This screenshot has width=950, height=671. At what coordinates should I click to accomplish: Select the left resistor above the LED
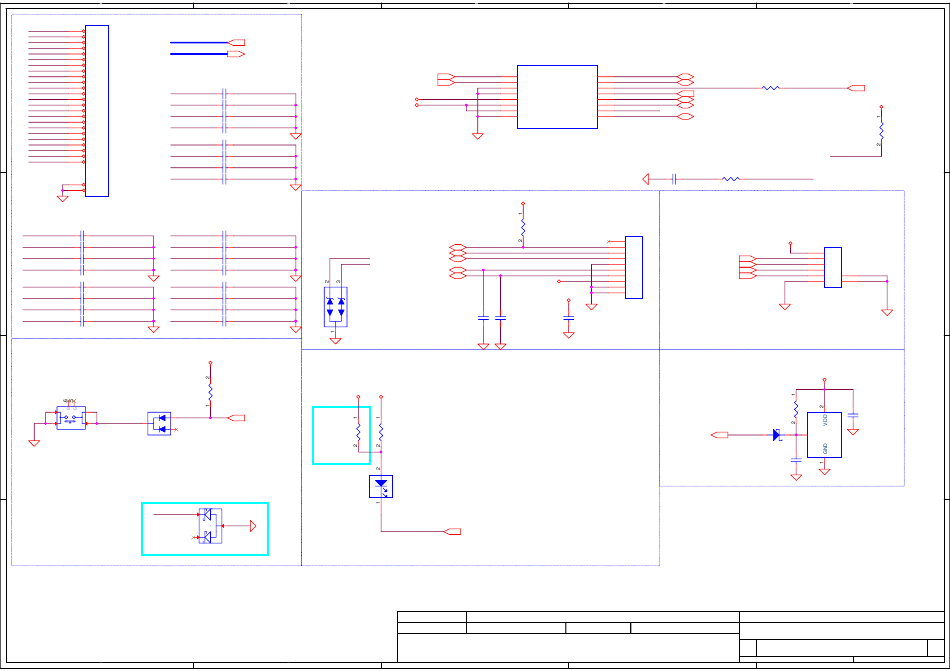[359, 432]
